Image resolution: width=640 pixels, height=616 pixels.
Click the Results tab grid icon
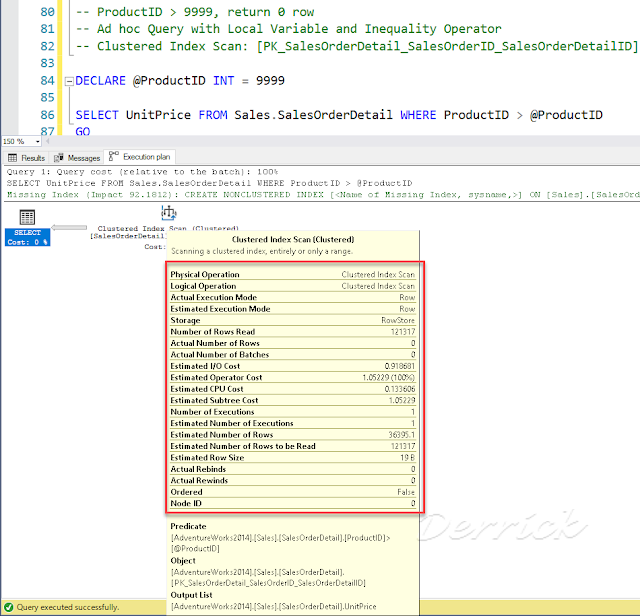pos(13,158)
